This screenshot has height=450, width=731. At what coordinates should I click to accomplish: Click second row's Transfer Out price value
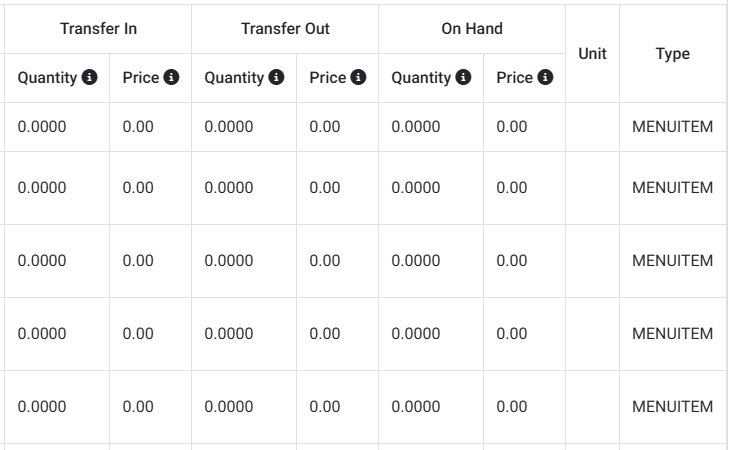click(325, 188)
